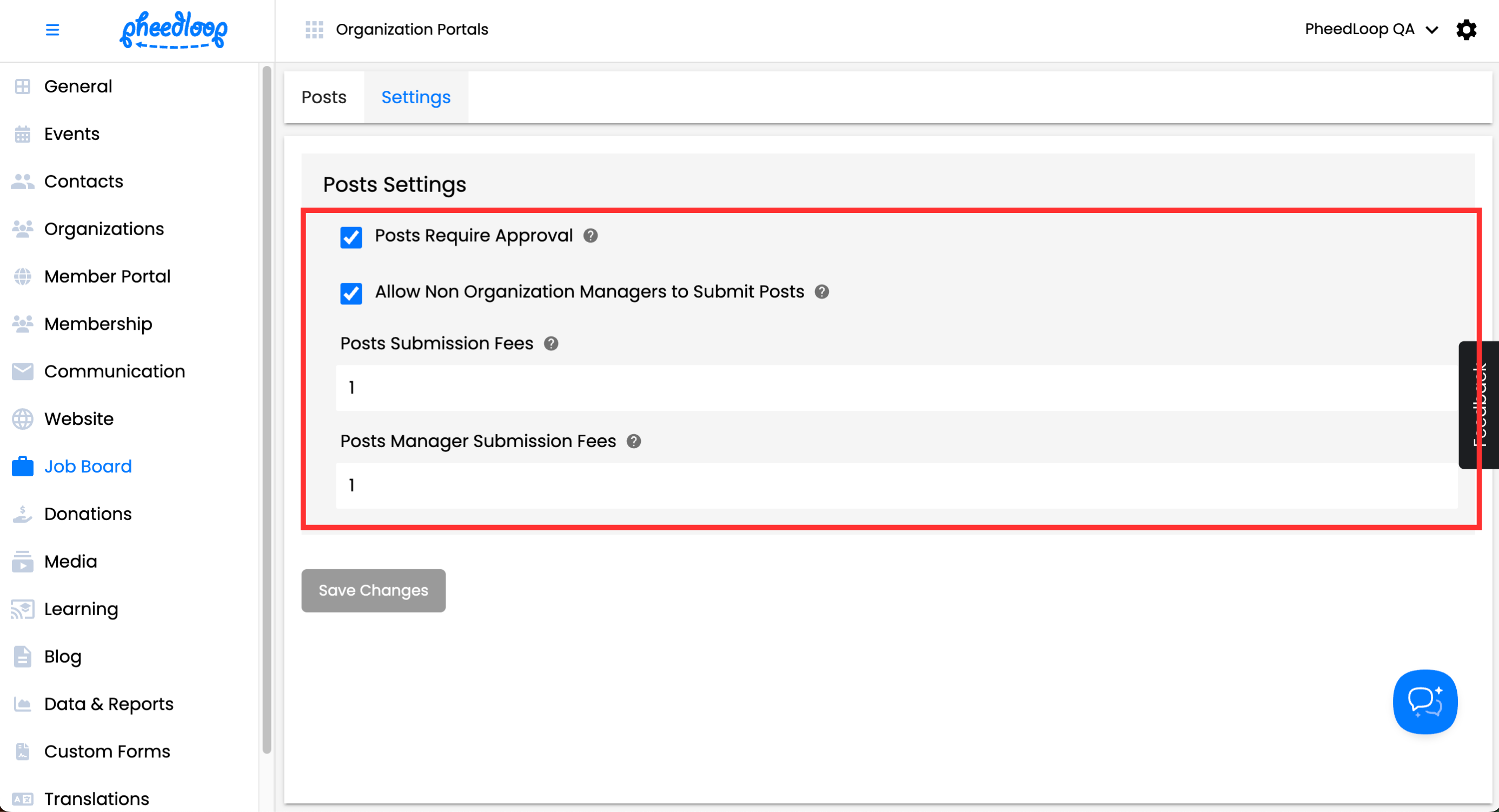Toggle Allow Non Organization Managers checkbox
Viewport: 1499px width, 812px height.
(x=351, y=293)
